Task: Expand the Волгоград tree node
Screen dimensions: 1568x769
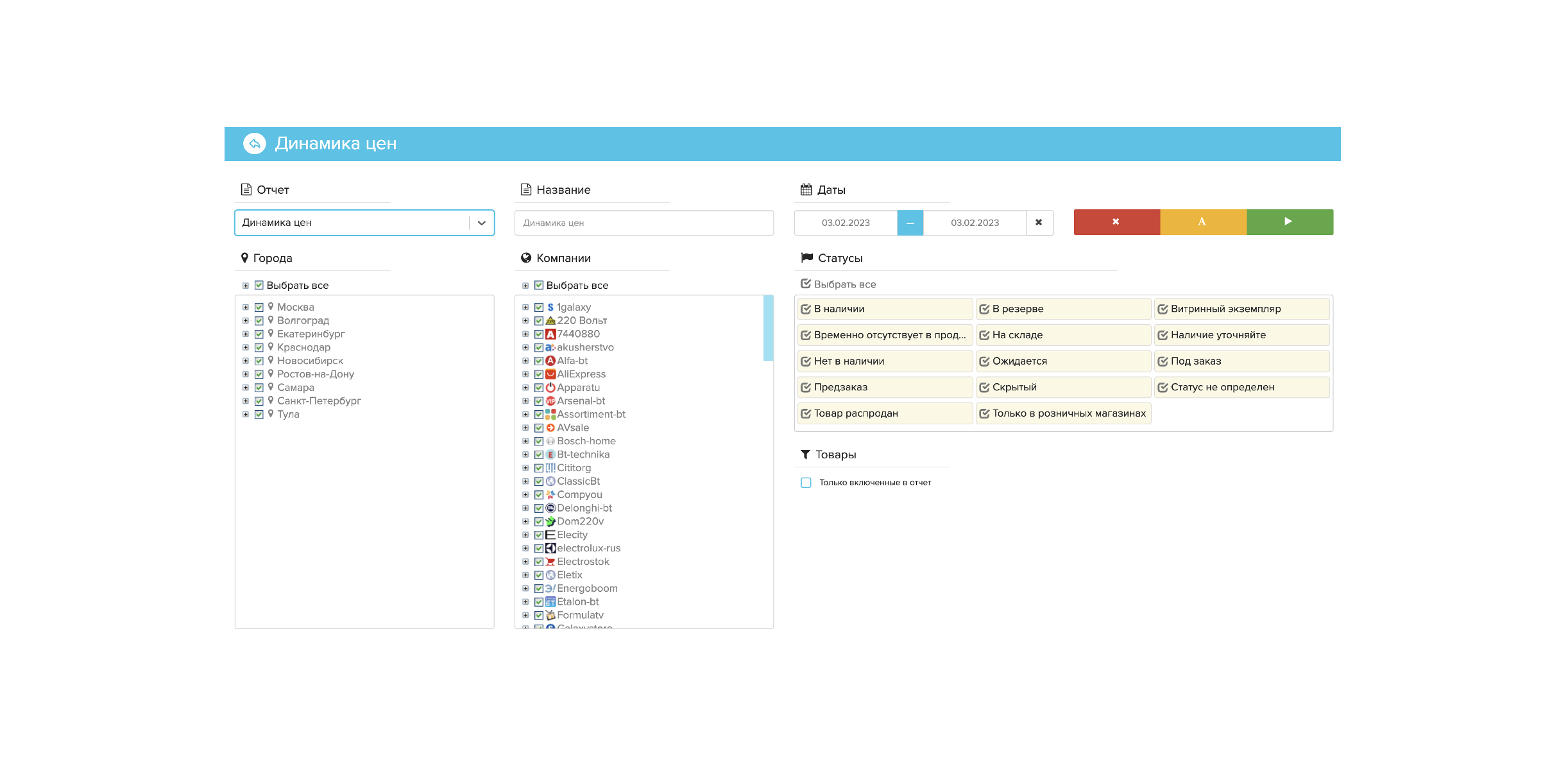Action: click(x=246, y=321)
